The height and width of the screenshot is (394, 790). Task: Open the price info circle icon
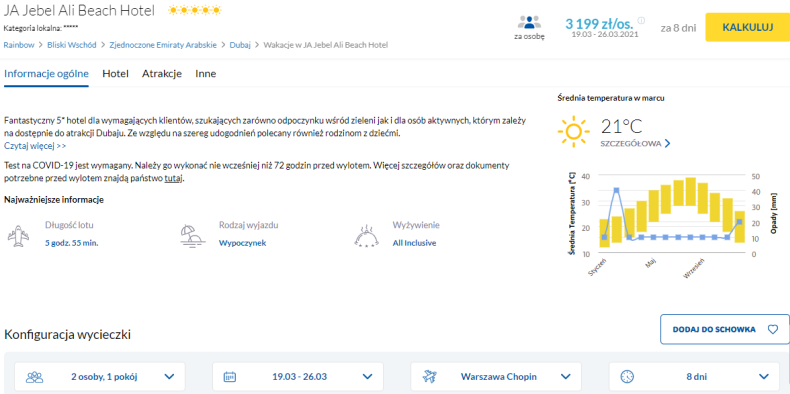tap(641, 21)
